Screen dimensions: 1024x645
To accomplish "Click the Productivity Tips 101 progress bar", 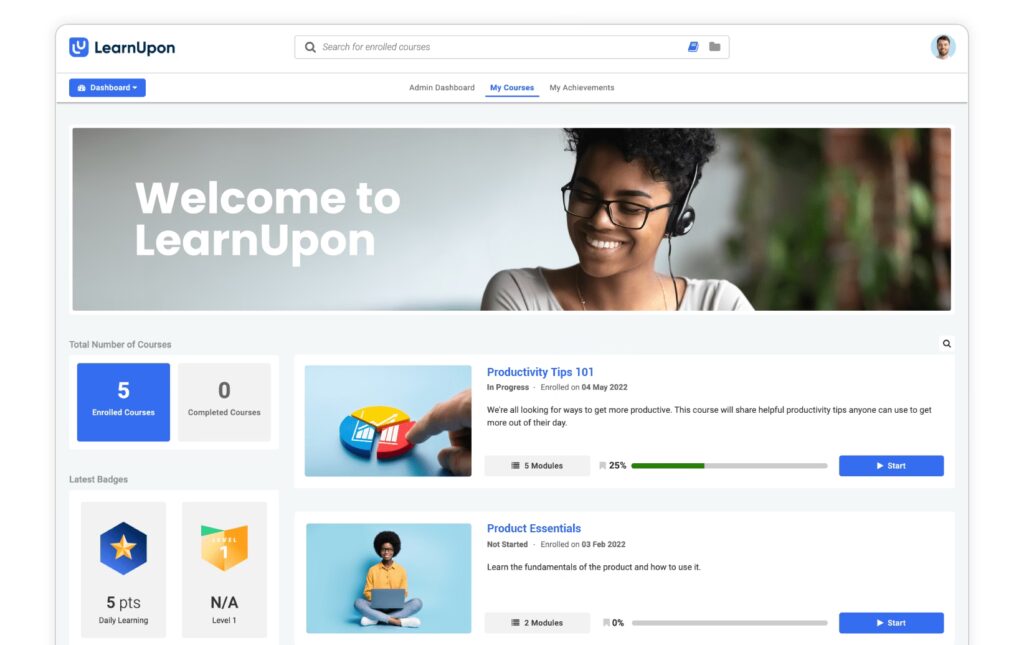I will point(729,466).
